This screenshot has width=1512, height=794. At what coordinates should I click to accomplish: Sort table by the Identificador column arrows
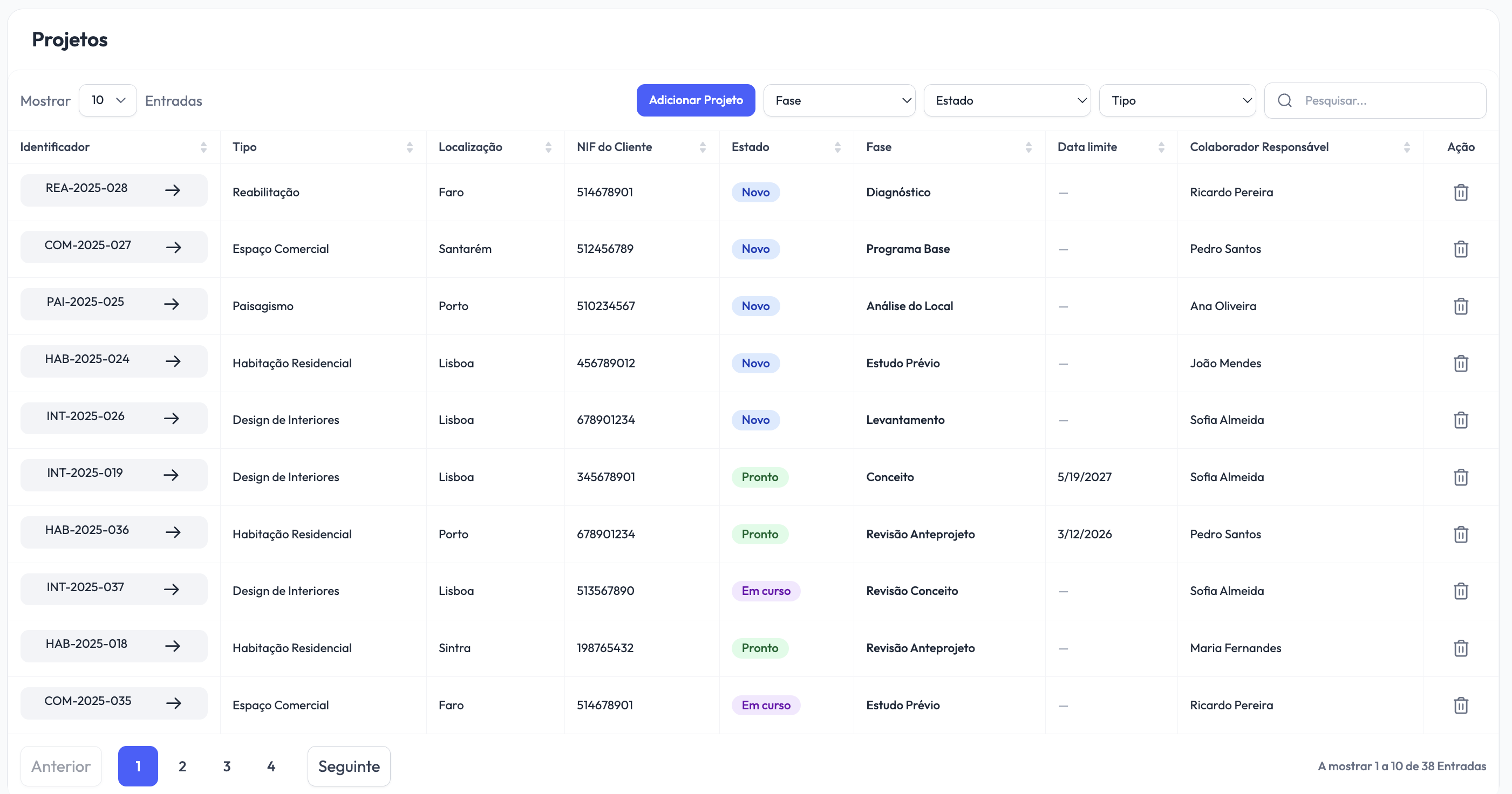point(203,147)
